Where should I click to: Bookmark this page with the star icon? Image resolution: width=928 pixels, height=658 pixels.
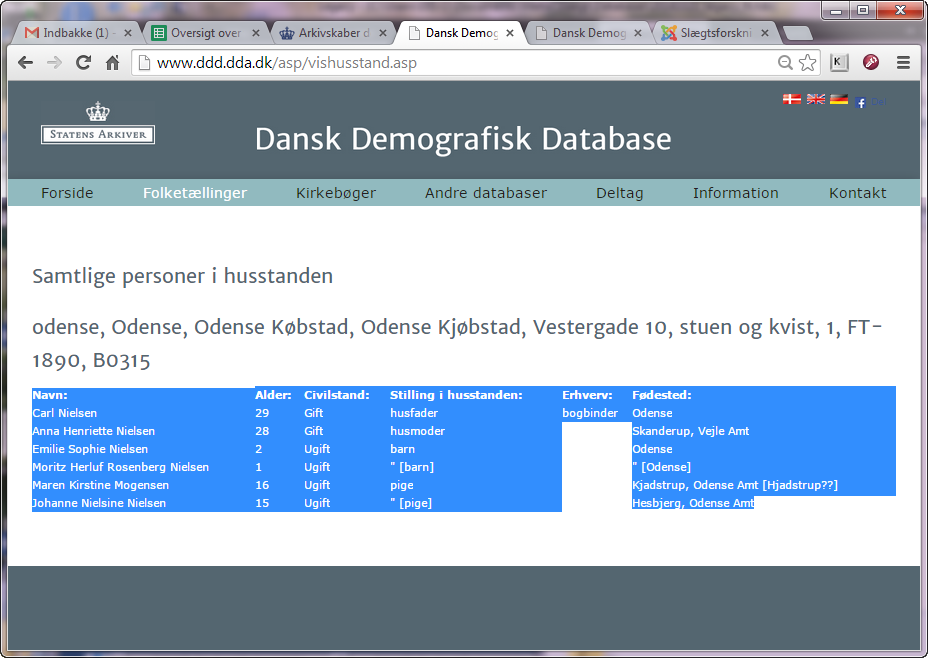pos(807,63)
